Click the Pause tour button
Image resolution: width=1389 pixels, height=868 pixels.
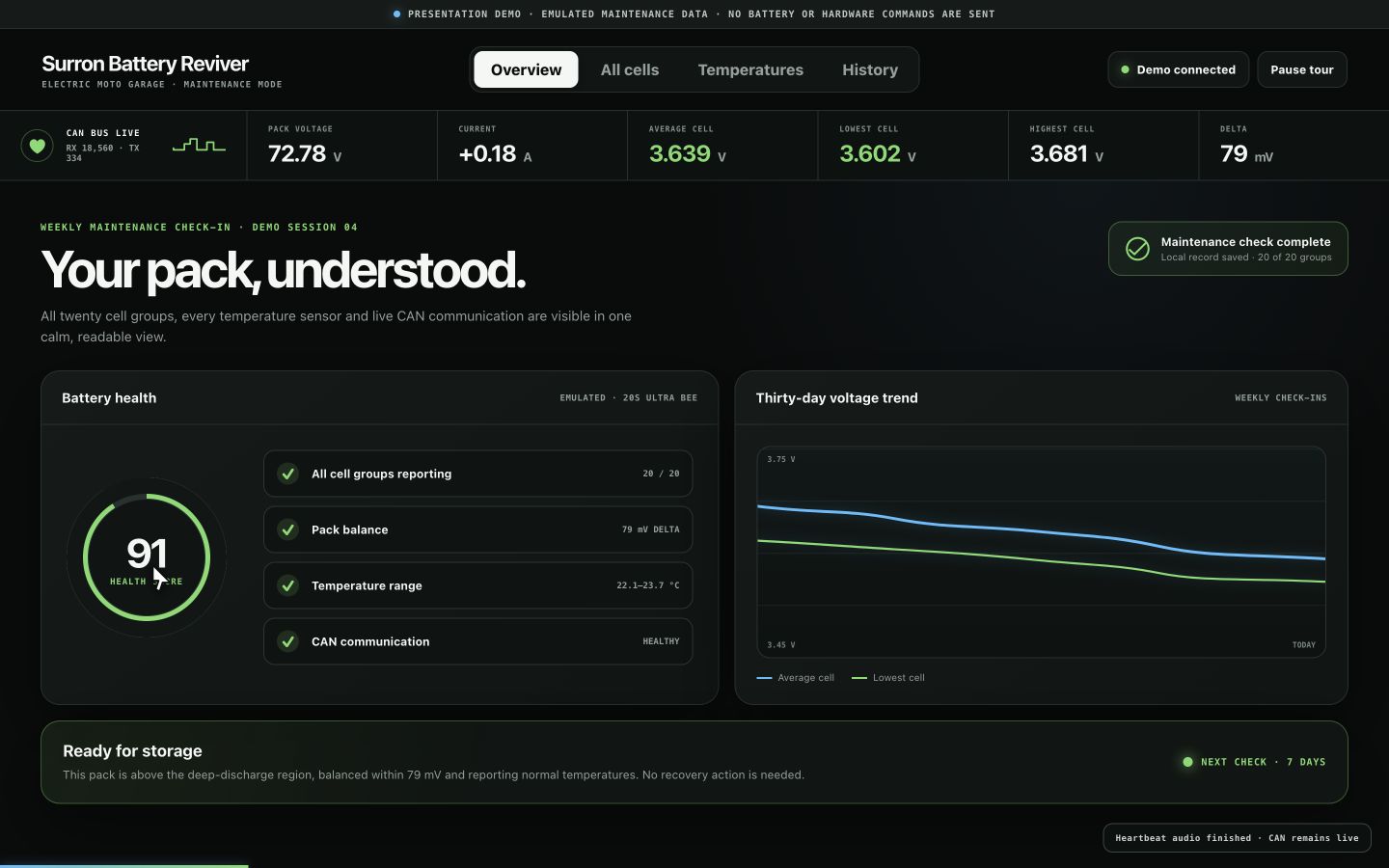[x=1301, y=69]
